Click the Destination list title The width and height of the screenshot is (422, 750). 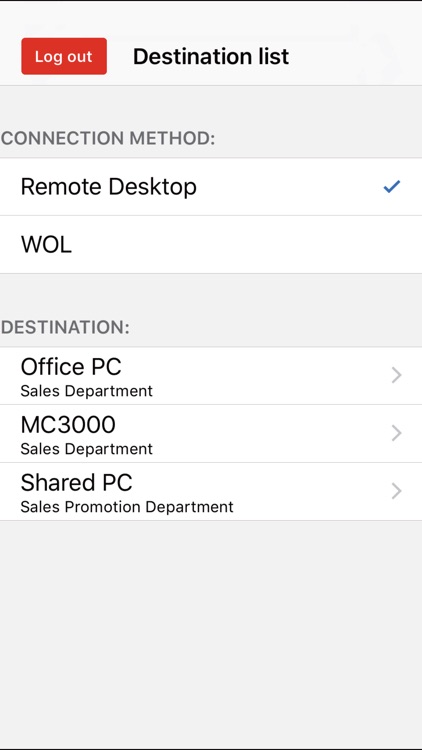tap(211, 56)
